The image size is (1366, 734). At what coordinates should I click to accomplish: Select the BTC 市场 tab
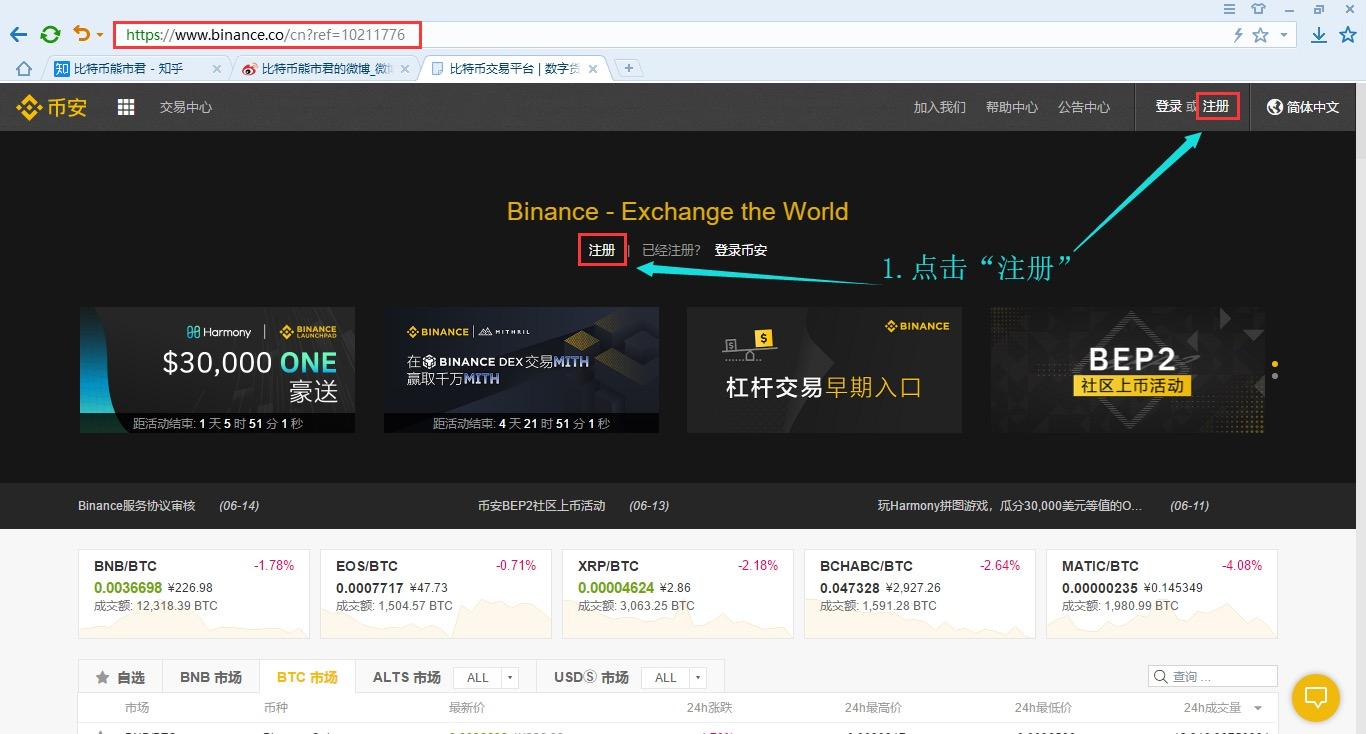tap(308, 677)
